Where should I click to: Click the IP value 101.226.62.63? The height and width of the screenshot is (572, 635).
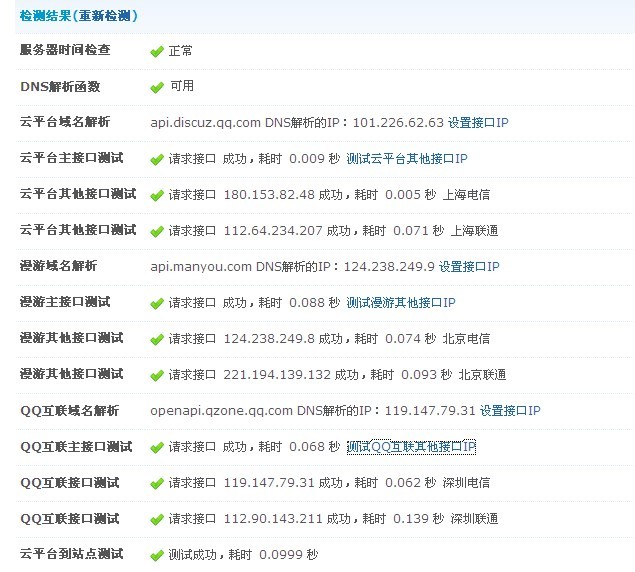(398, 122)
